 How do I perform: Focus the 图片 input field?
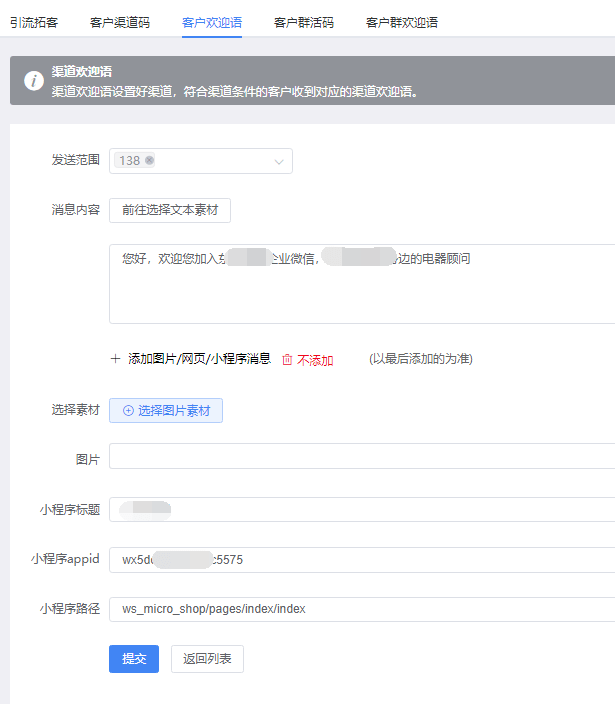362,456
